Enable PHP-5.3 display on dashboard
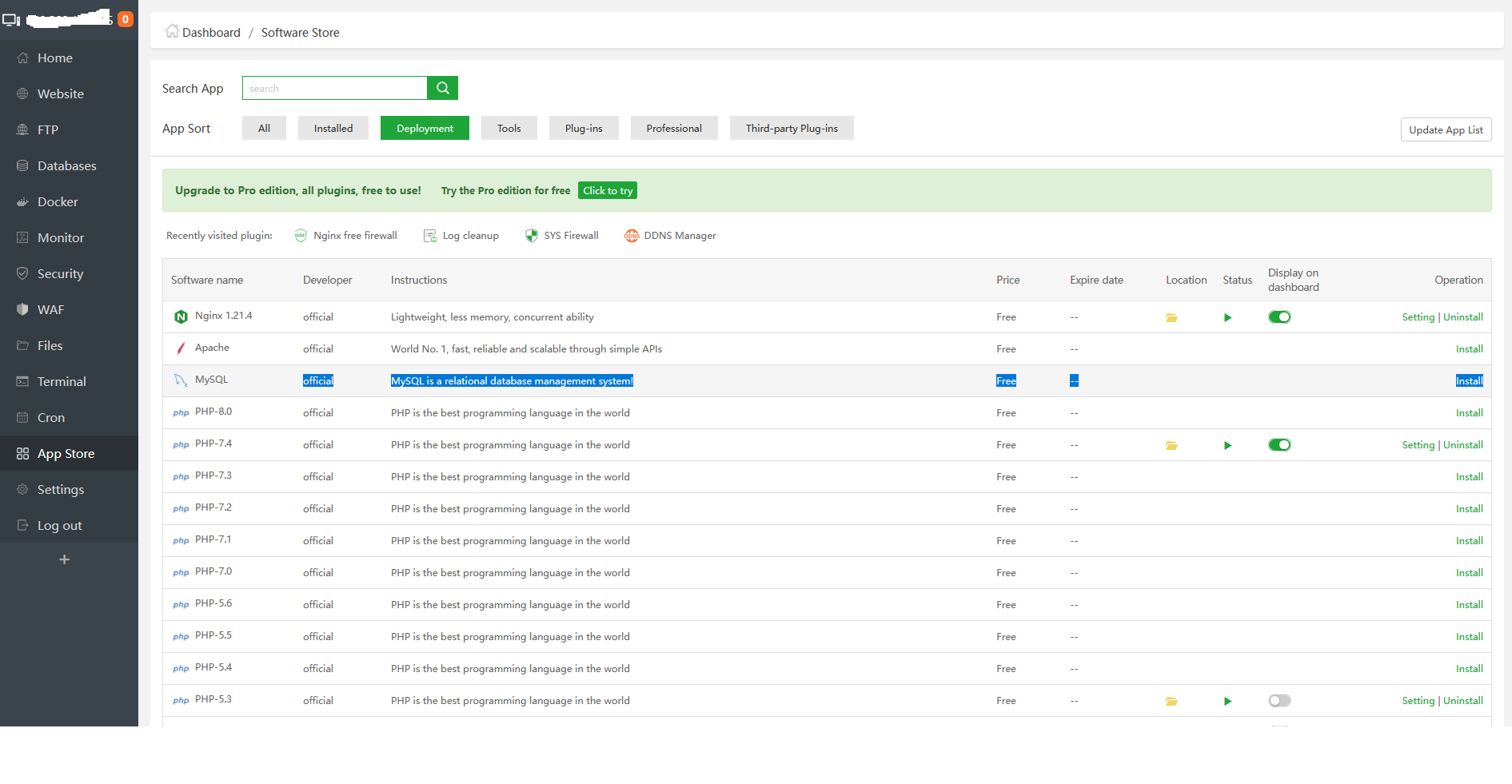Image resolution: width=1512 pixels, height=784 pixels. point(1279,700)
